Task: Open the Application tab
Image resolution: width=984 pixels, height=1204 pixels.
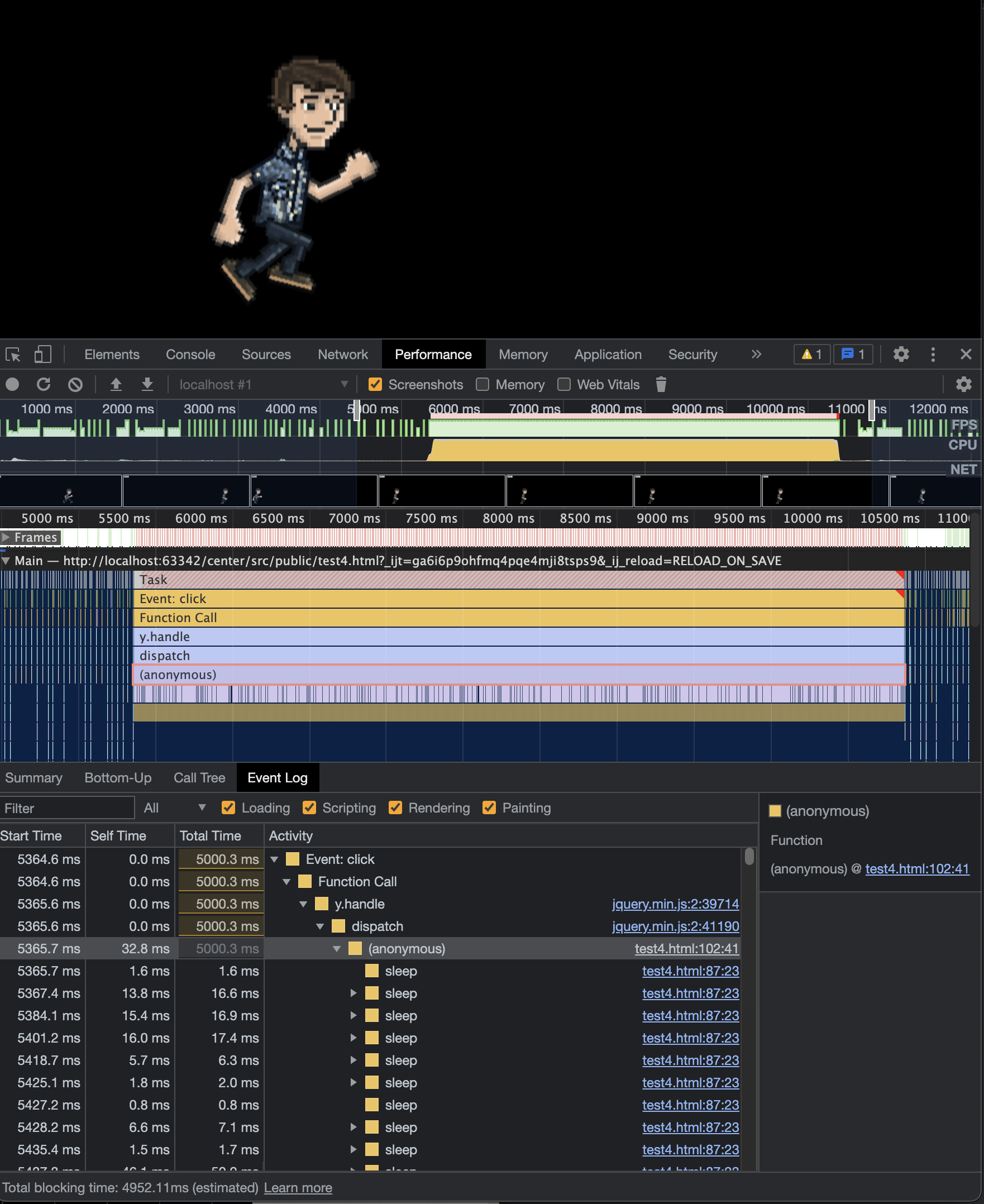Action: pyautogui.click(x=608, y=354)
